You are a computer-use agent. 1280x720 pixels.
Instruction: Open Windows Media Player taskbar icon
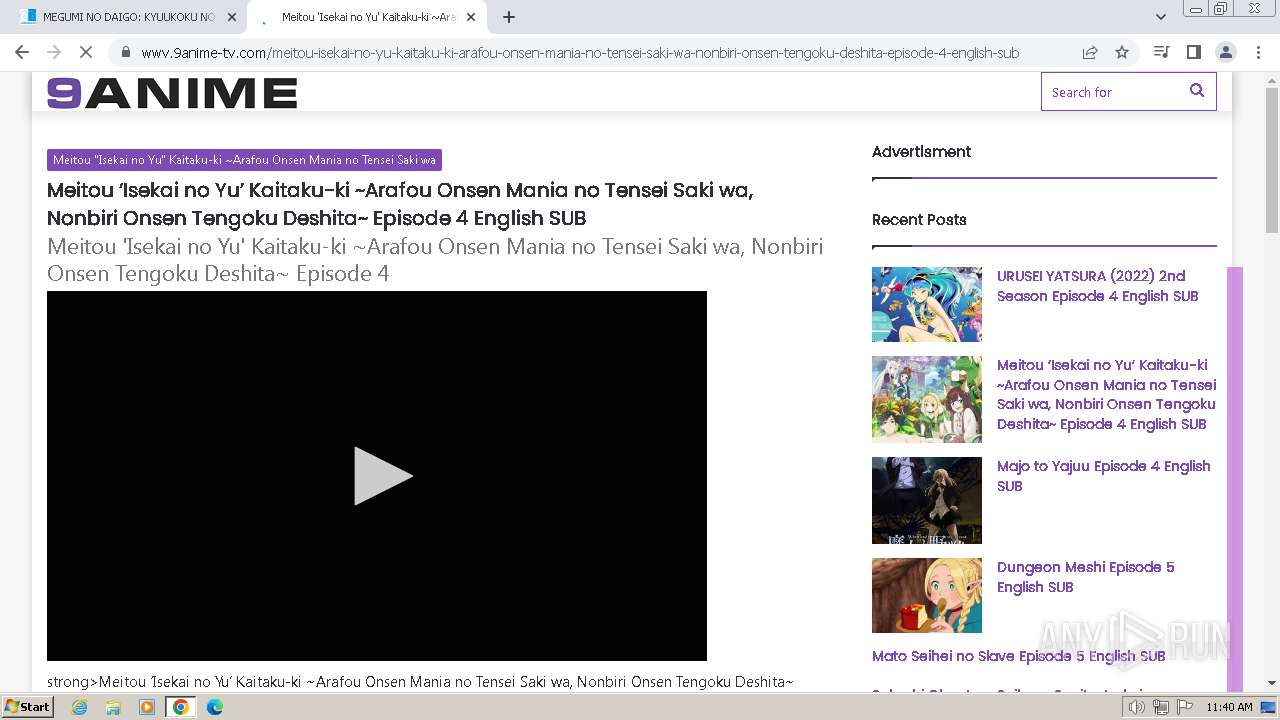point(147,707)
